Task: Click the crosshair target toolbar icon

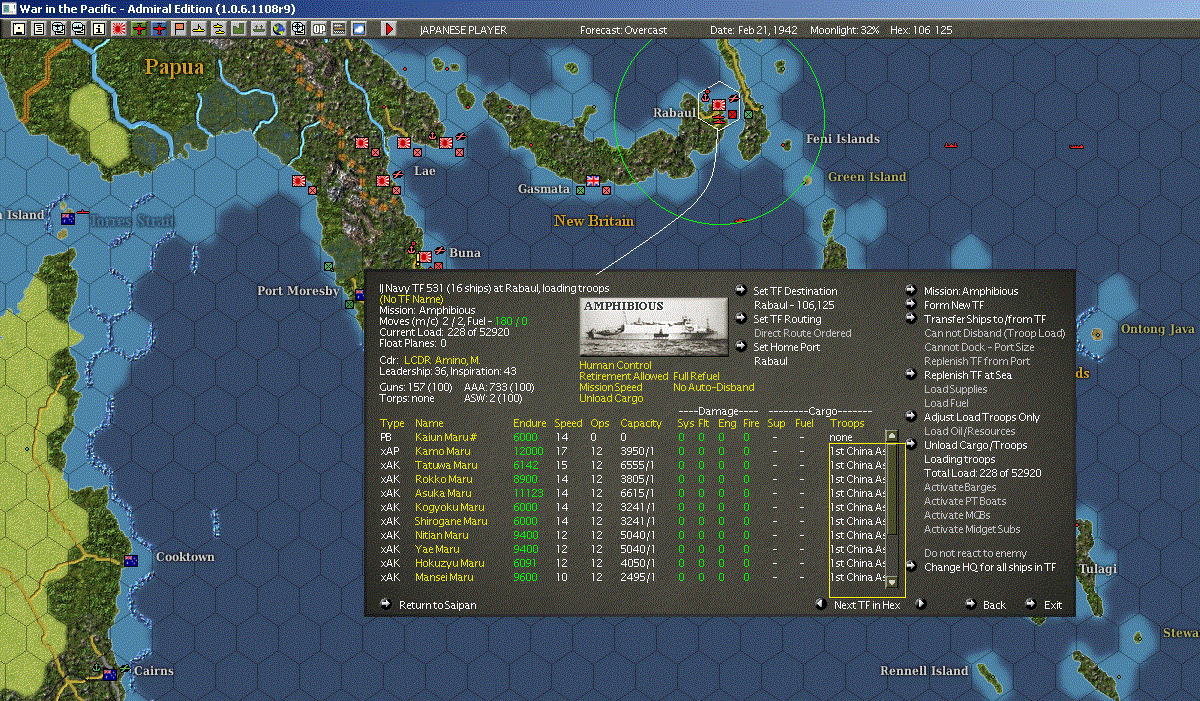Action: (x=298, y=29)
